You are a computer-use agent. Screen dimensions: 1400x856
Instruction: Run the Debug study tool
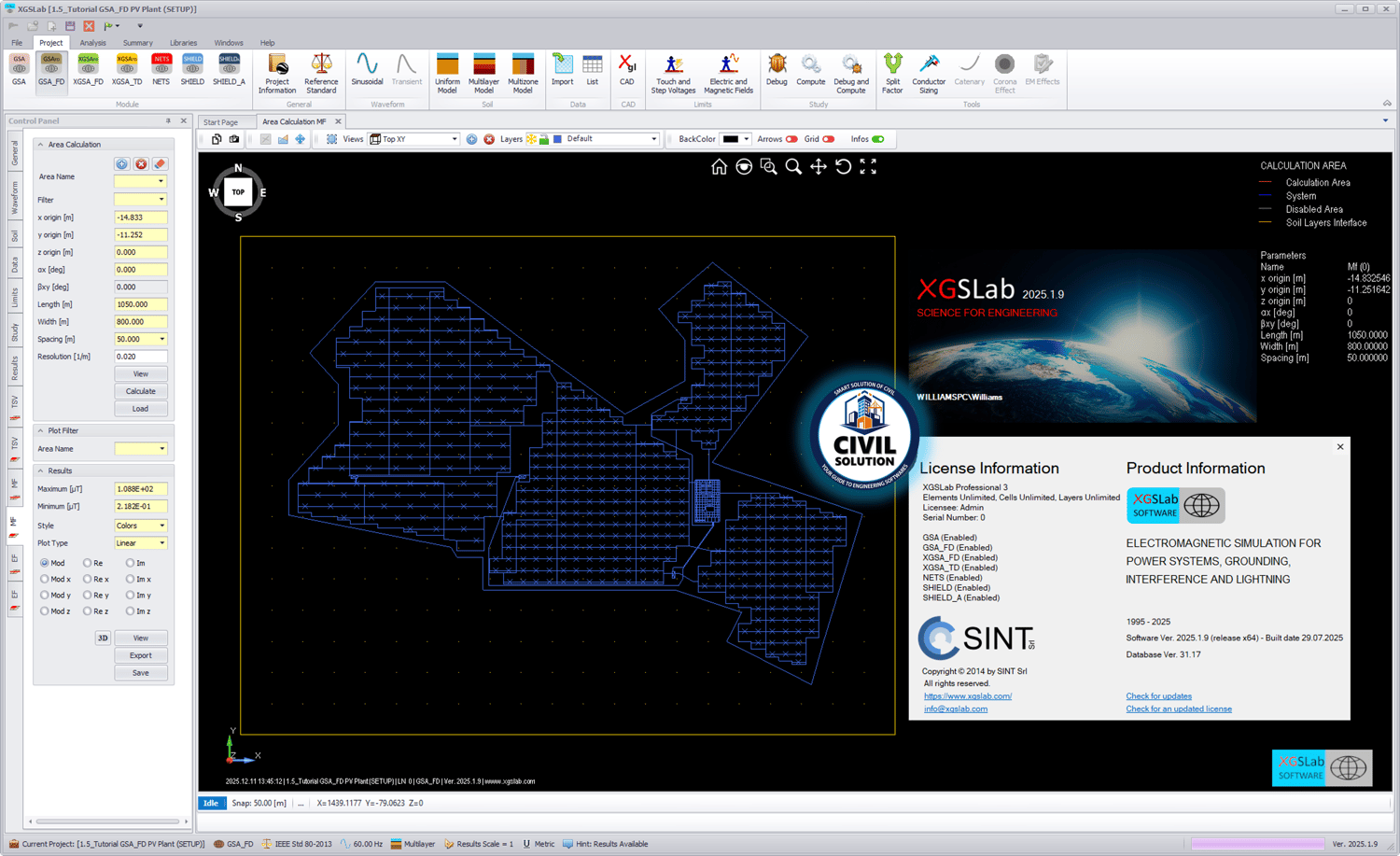click(777, 70)
